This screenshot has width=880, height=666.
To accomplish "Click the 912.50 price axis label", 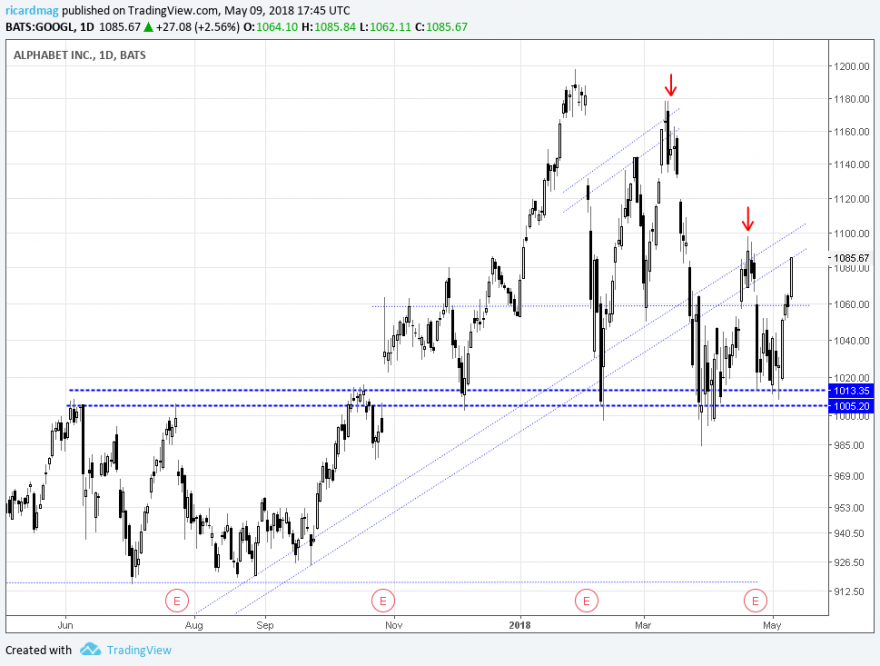I will pos(850,591).
